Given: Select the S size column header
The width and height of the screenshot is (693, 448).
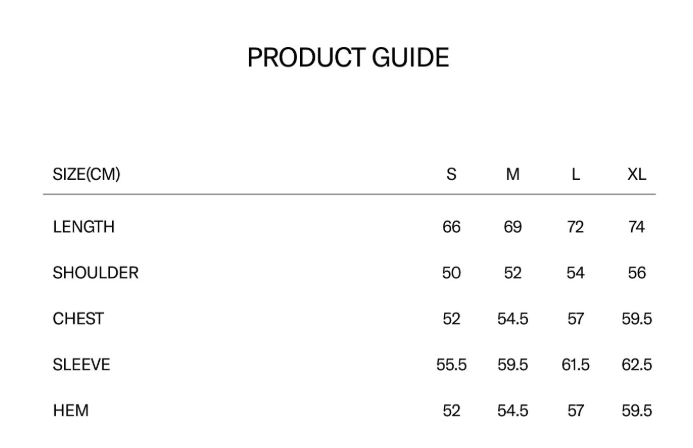Looking at the screenshot, I should (451, 174).
